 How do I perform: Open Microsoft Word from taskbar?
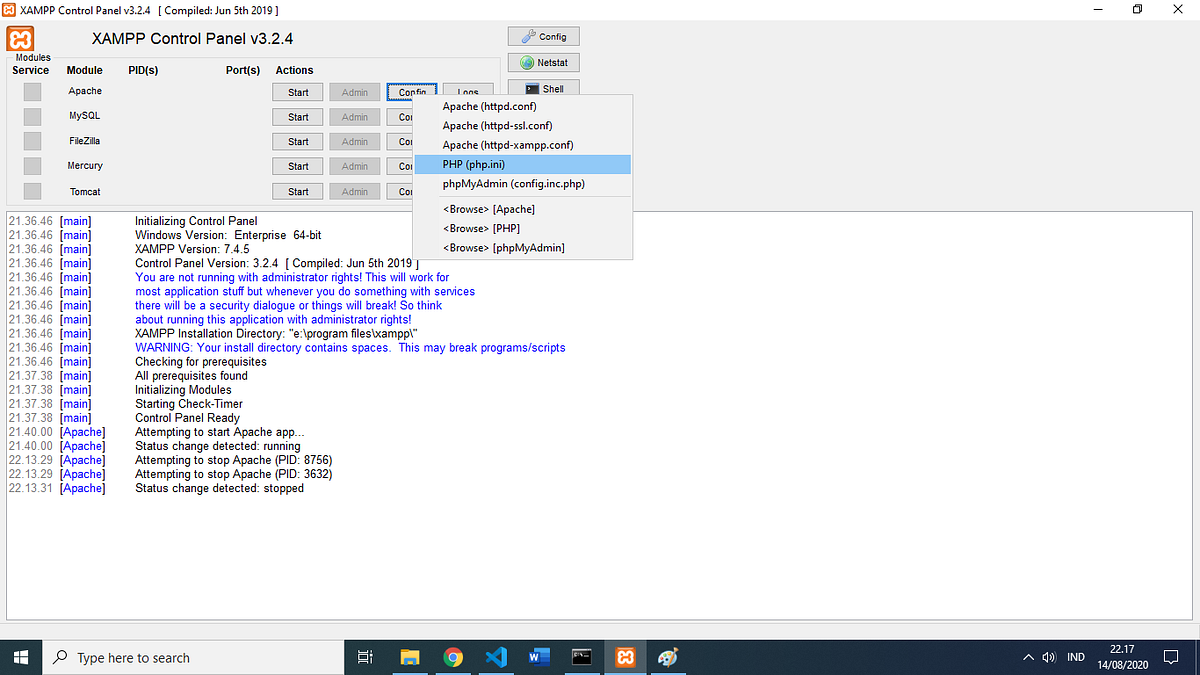539,657
